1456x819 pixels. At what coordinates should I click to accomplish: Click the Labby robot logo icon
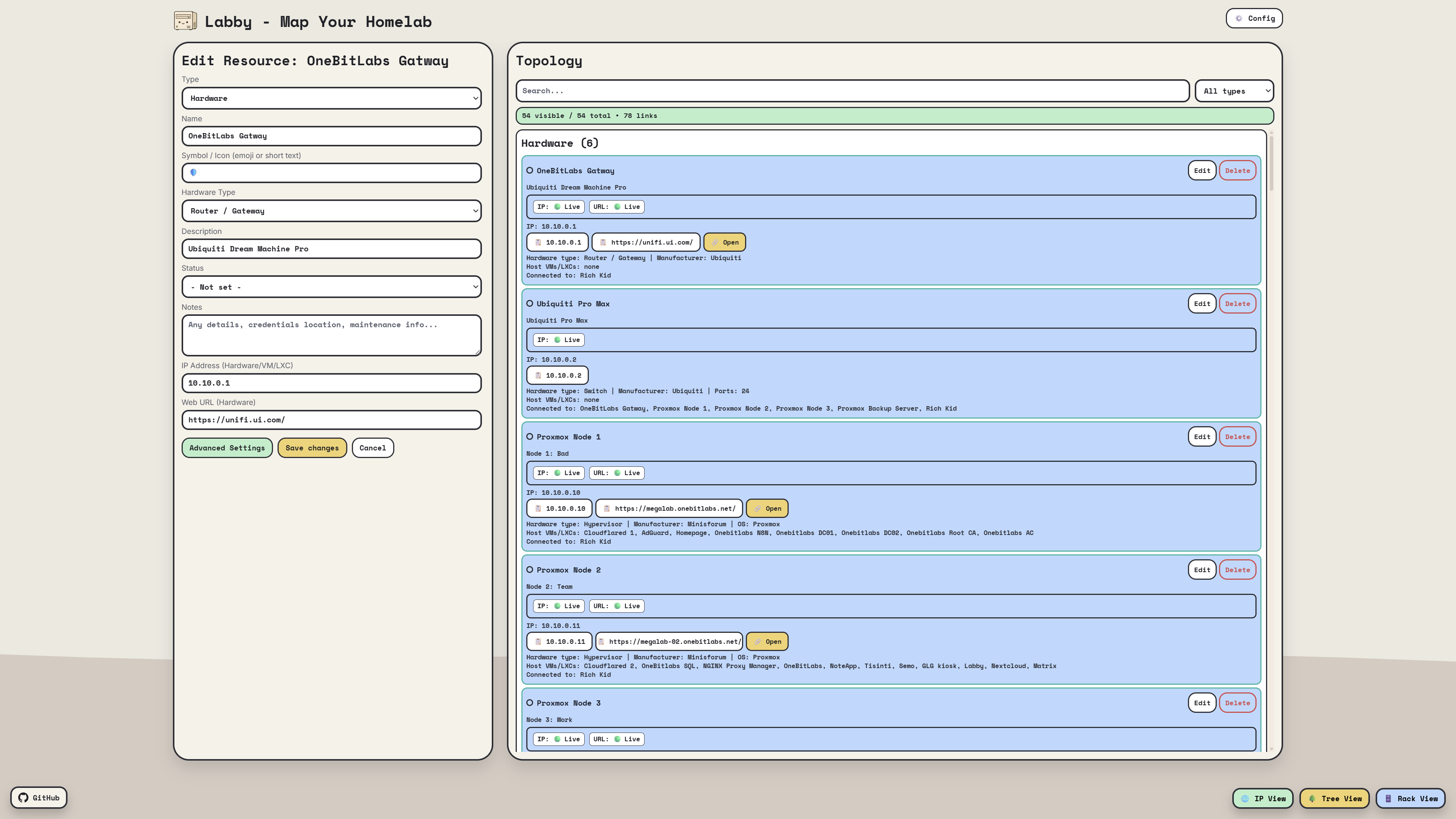[185, 21]
